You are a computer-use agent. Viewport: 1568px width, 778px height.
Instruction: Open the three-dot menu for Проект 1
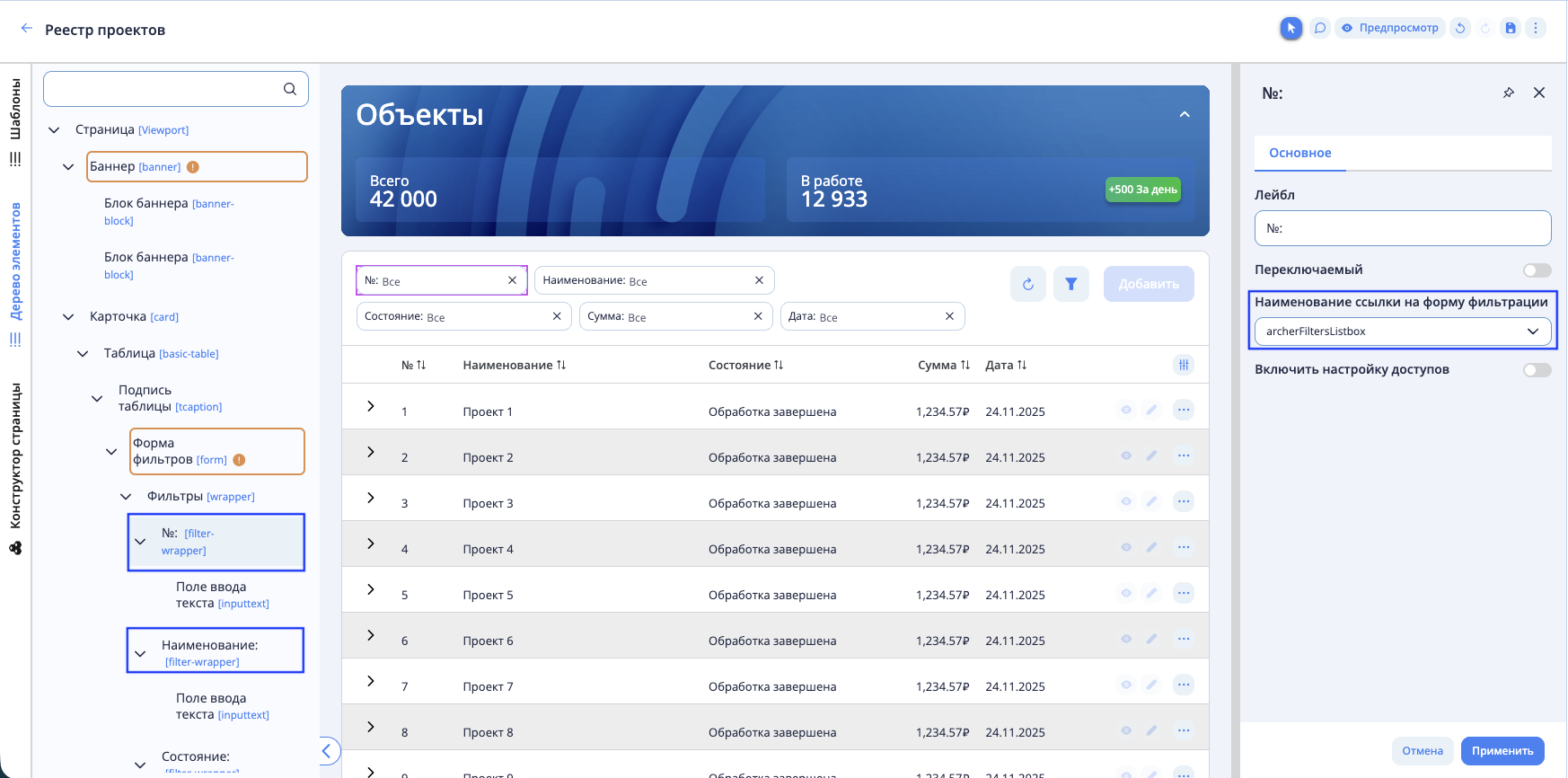[1184, 410]
